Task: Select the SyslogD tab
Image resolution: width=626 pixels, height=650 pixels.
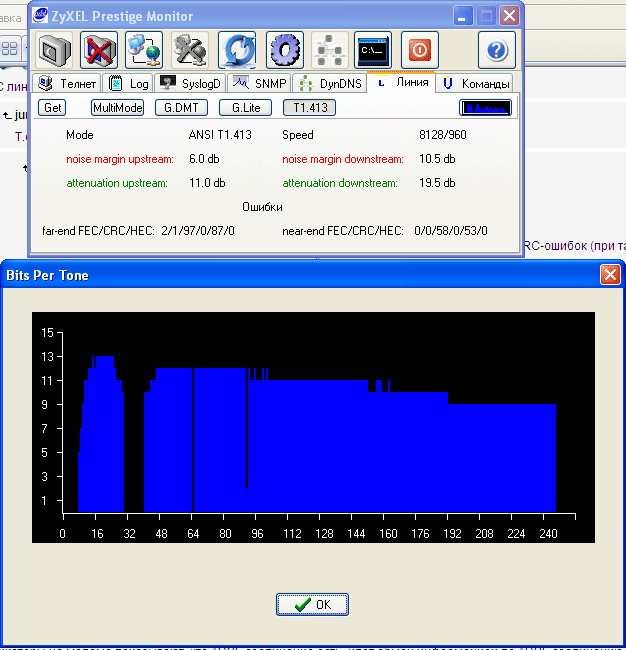Action: pos(189,84)
